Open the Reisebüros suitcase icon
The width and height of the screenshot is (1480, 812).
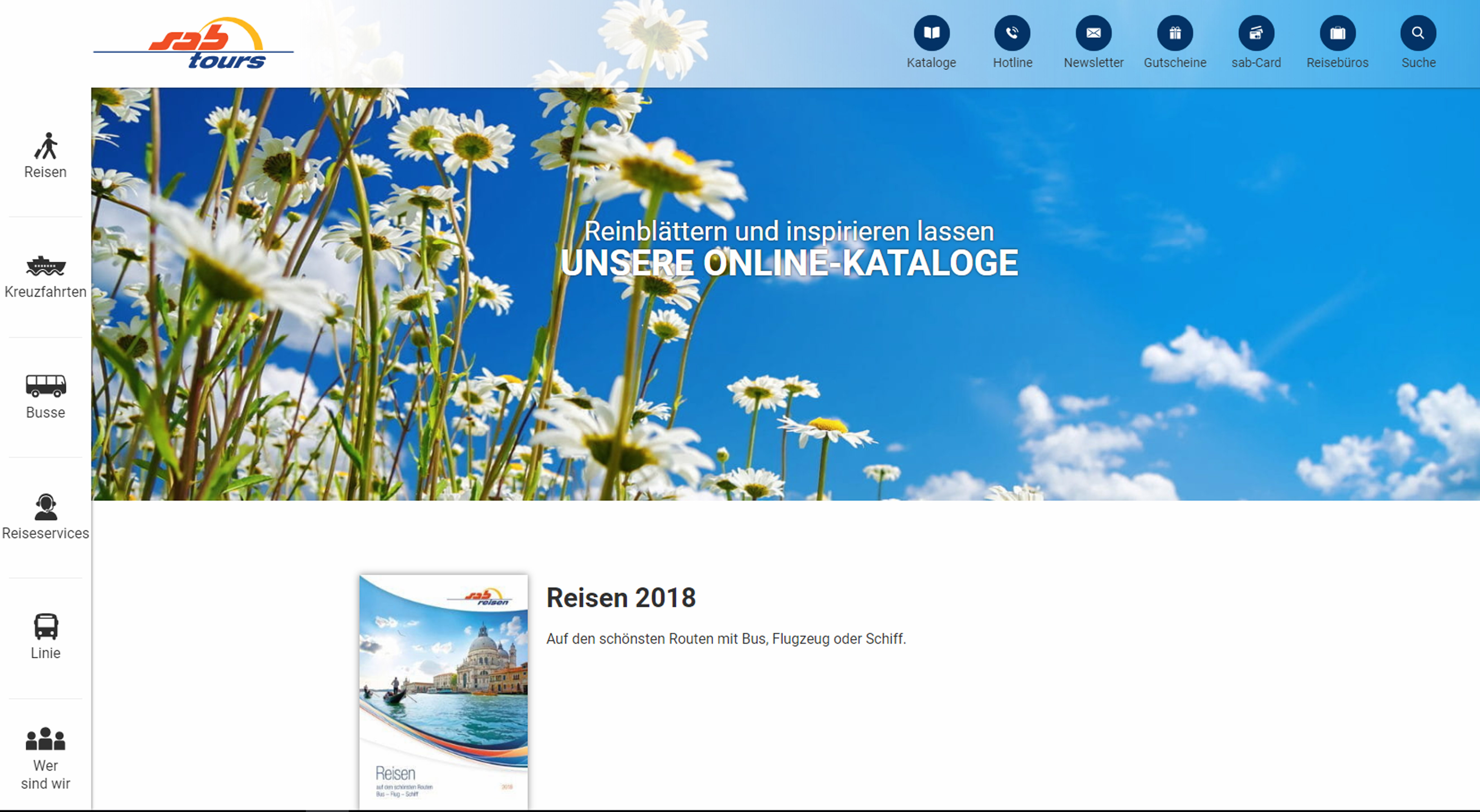(1338, 33)
